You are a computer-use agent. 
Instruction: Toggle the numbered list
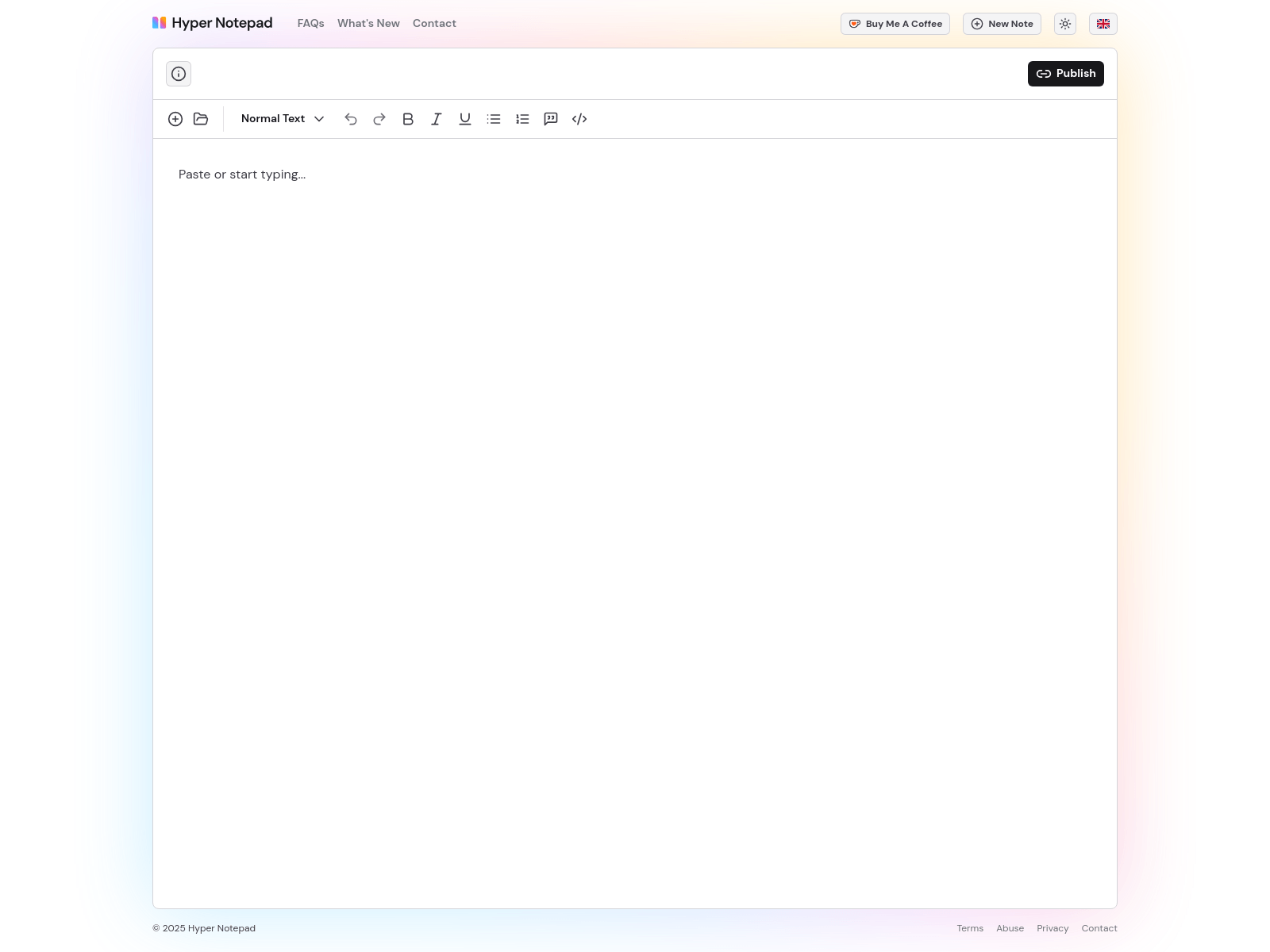tap(521, 119)
